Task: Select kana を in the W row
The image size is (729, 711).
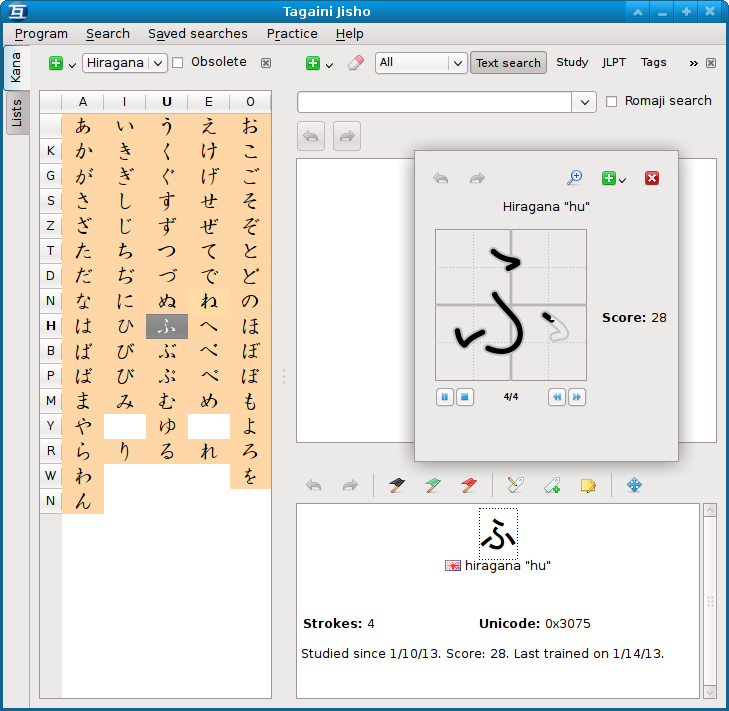Action: (250, 476)
